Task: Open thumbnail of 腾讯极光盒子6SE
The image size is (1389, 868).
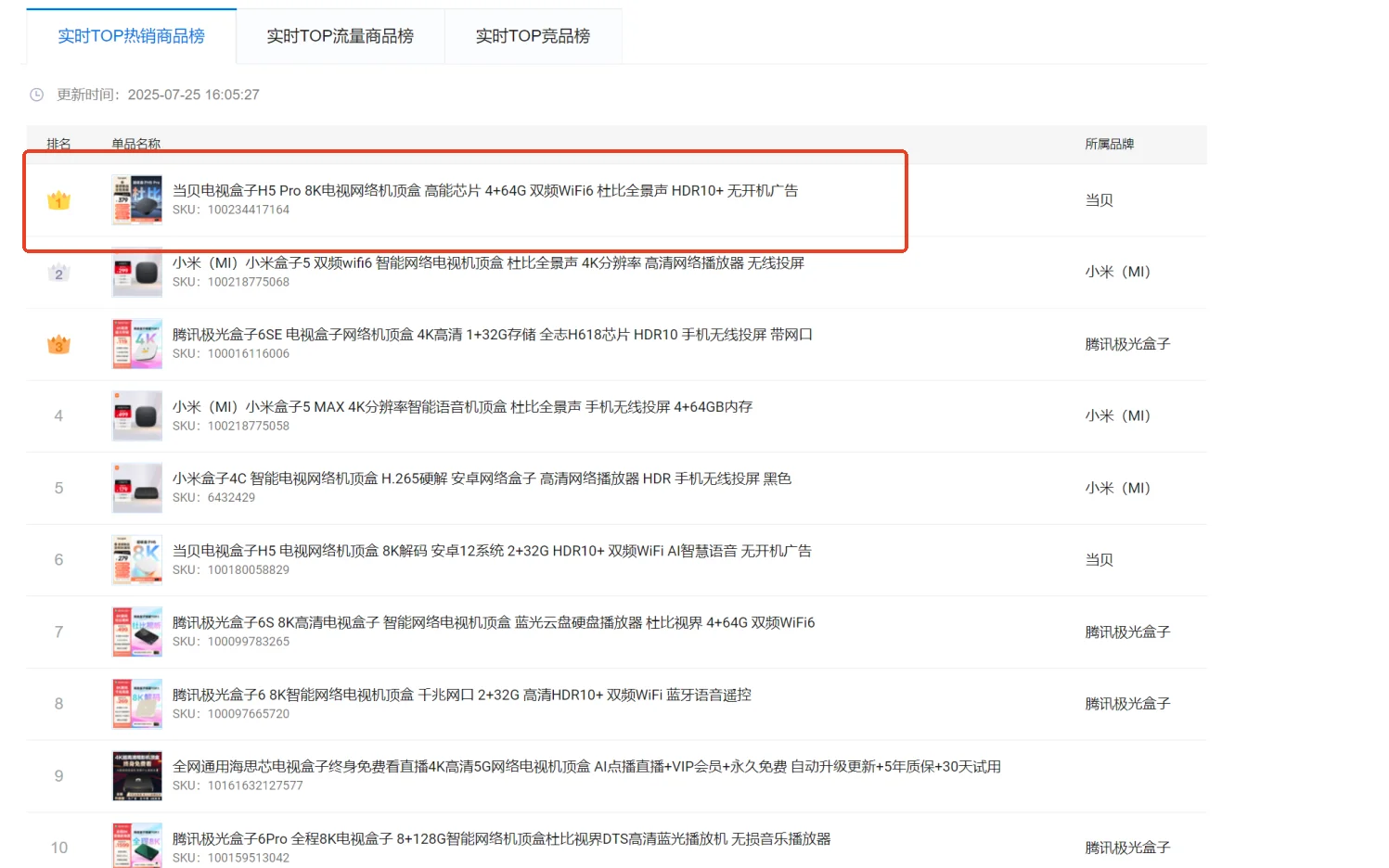Action: (137, 344)
